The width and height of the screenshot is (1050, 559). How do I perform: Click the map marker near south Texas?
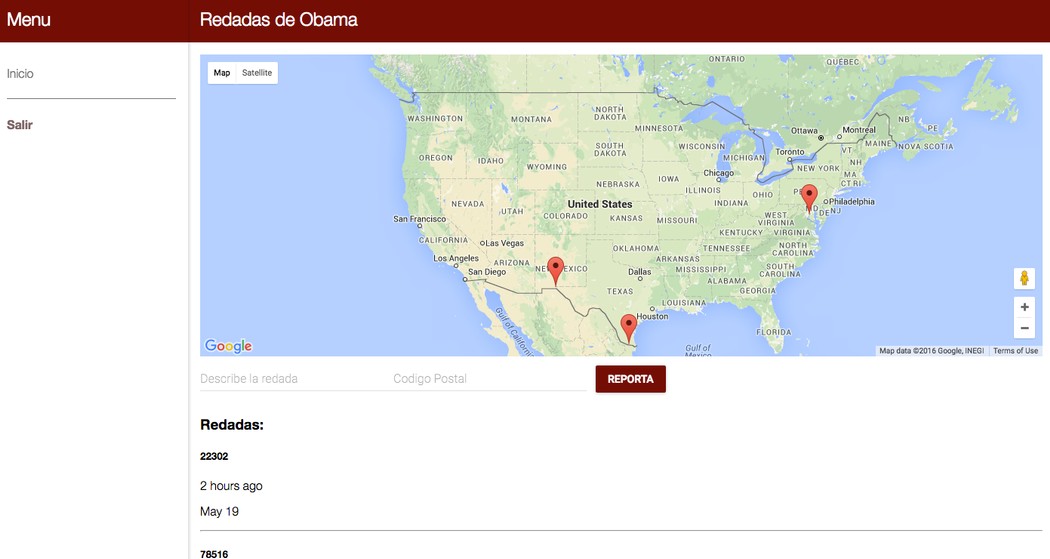click(628, 328)
